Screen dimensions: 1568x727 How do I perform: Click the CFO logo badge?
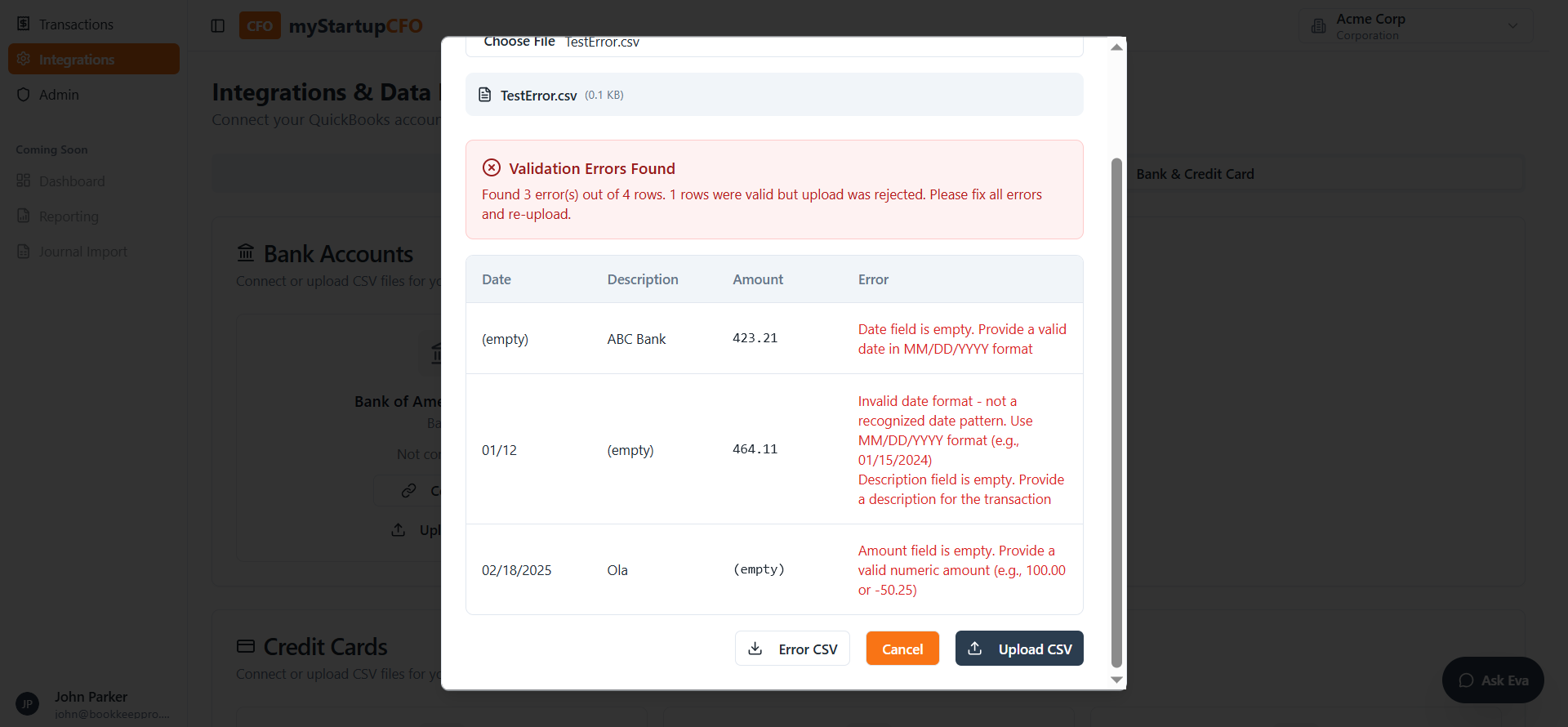pos(260,26)
